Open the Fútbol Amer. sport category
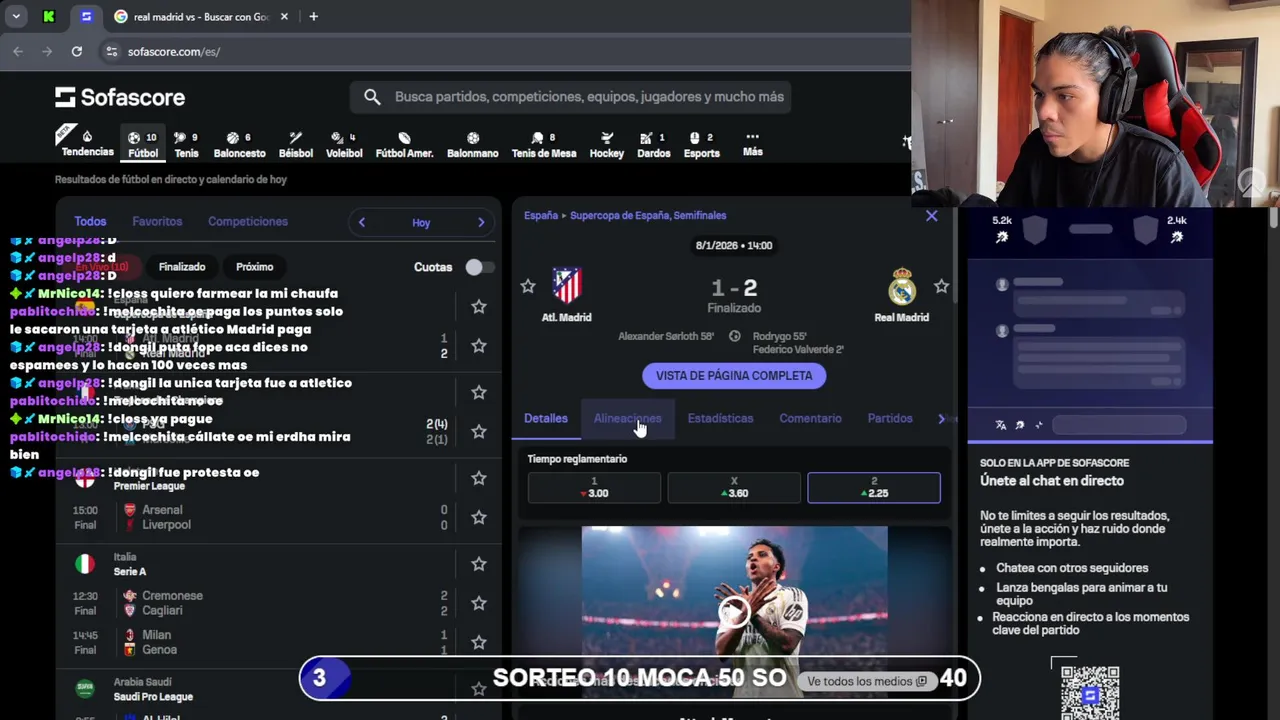The width and height of the screenshot is (1280, 720). pos(404,144)
